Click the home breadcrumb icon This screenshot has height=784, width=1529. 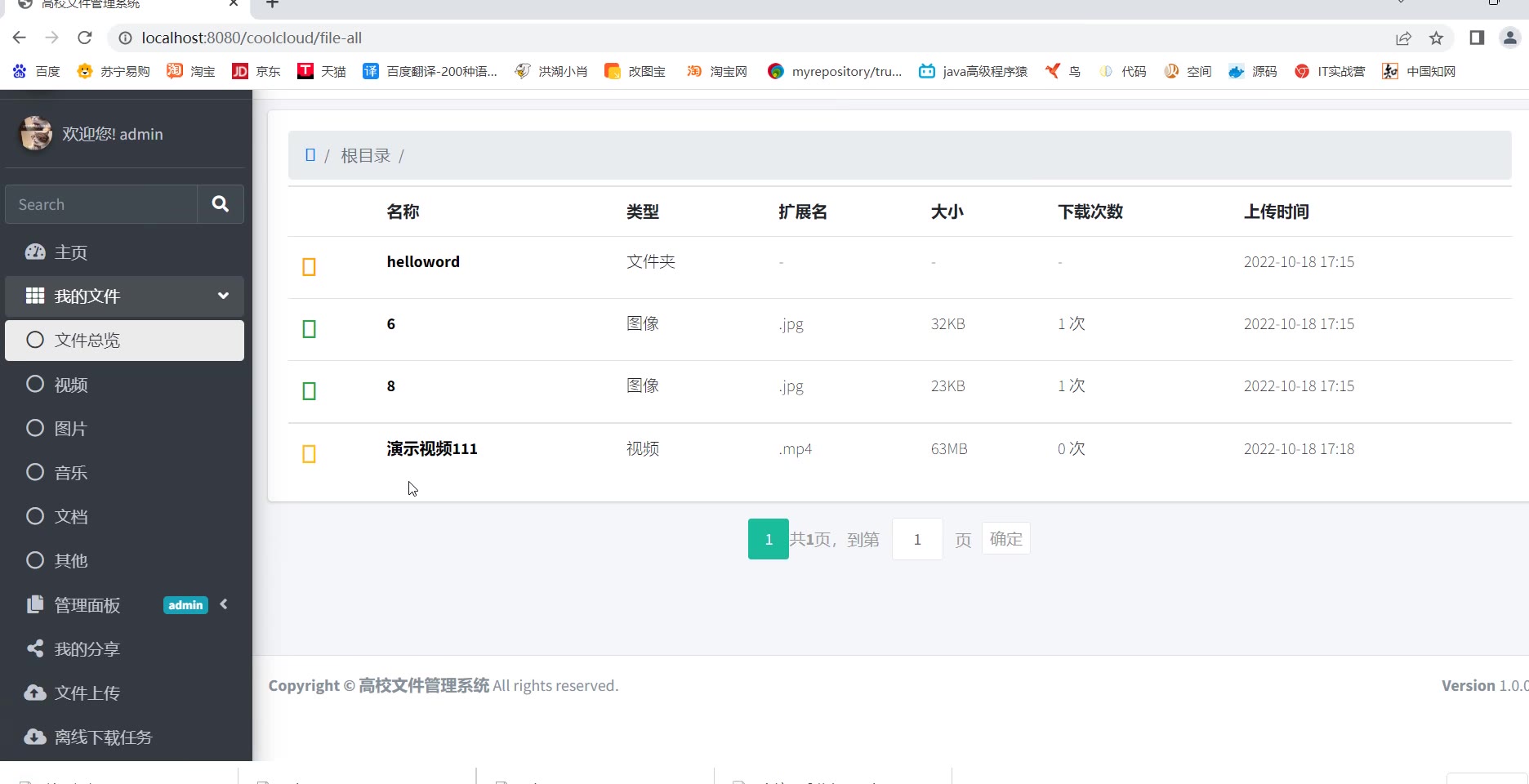(310, 155)
